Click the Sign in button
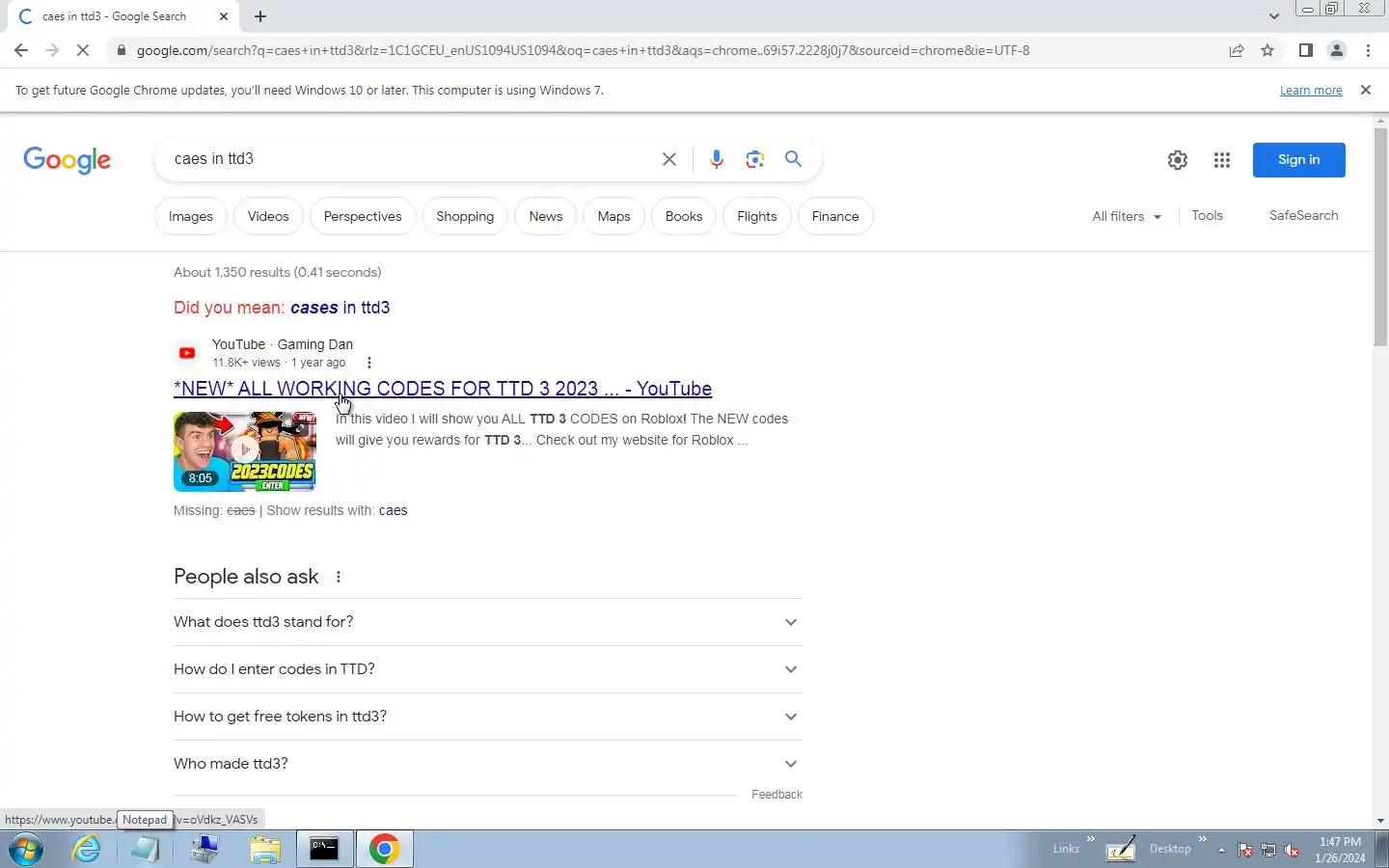Screen dimensions: 1389x868 (1298, 160)
